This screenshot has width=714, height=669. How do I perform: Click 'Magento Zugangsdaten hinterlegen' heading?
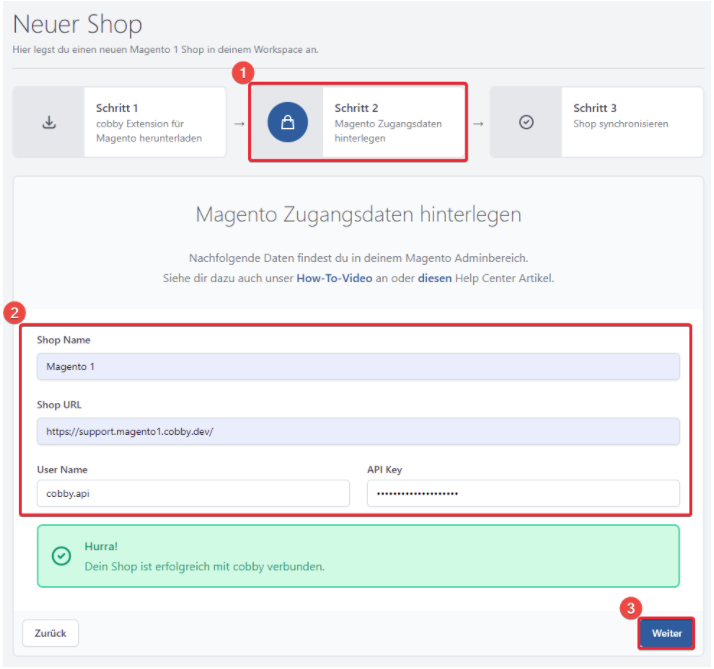(x=358, y=214)
